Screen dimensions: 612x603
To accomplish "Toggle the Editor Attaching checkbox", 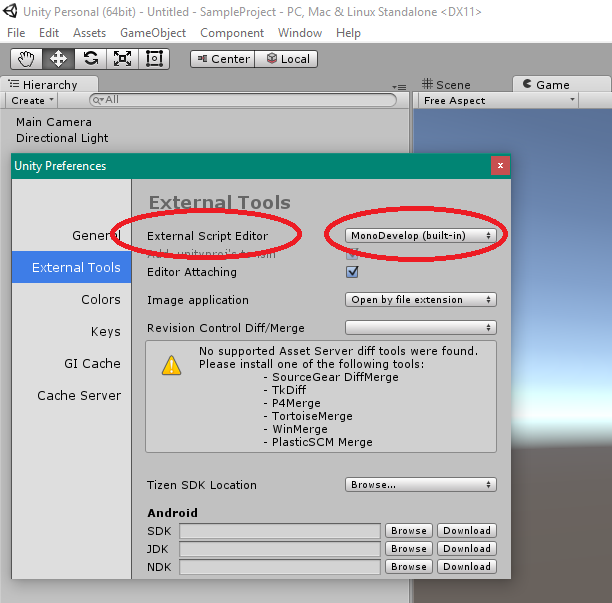I will 352,272.
